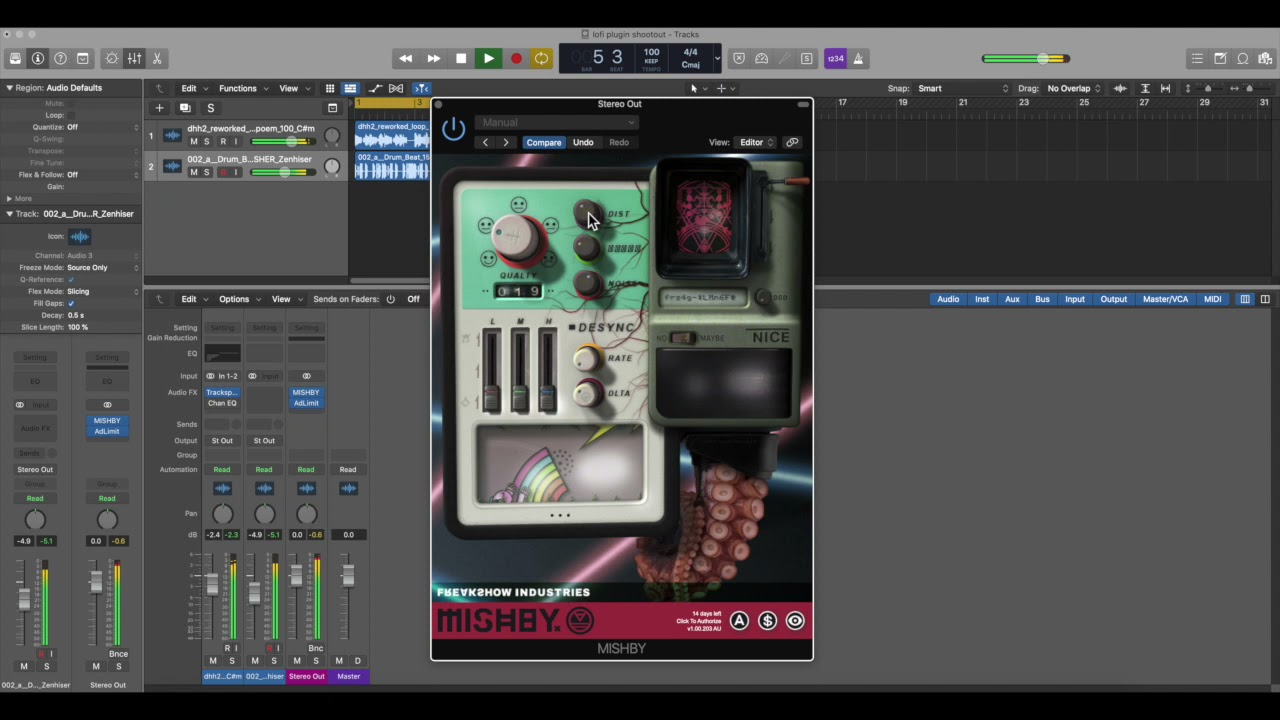The image size is (1280, 720).
Task: Switch tracks area to grid view icon
Action: (330, 88)
